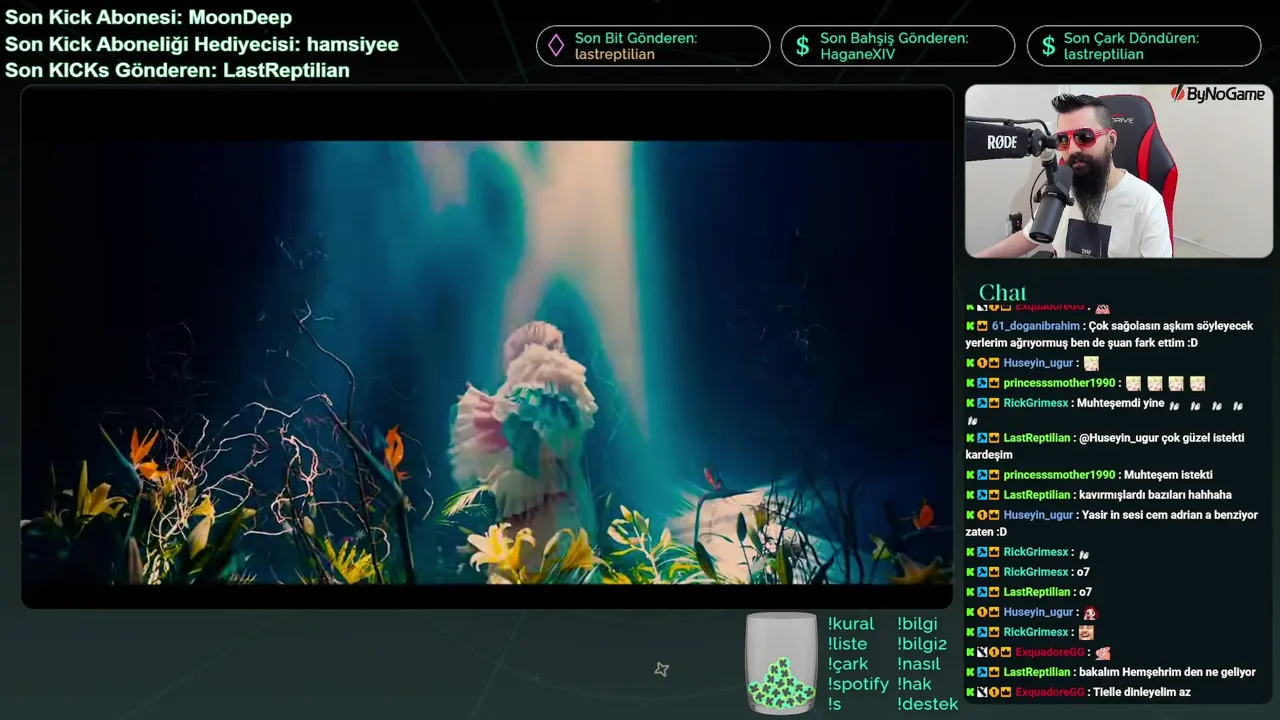The height and width of the screenshot is (720, 1280).
Task: Click the emote in Huseyin_ugur's message below 'o7'
Action: coord(1091,612)
